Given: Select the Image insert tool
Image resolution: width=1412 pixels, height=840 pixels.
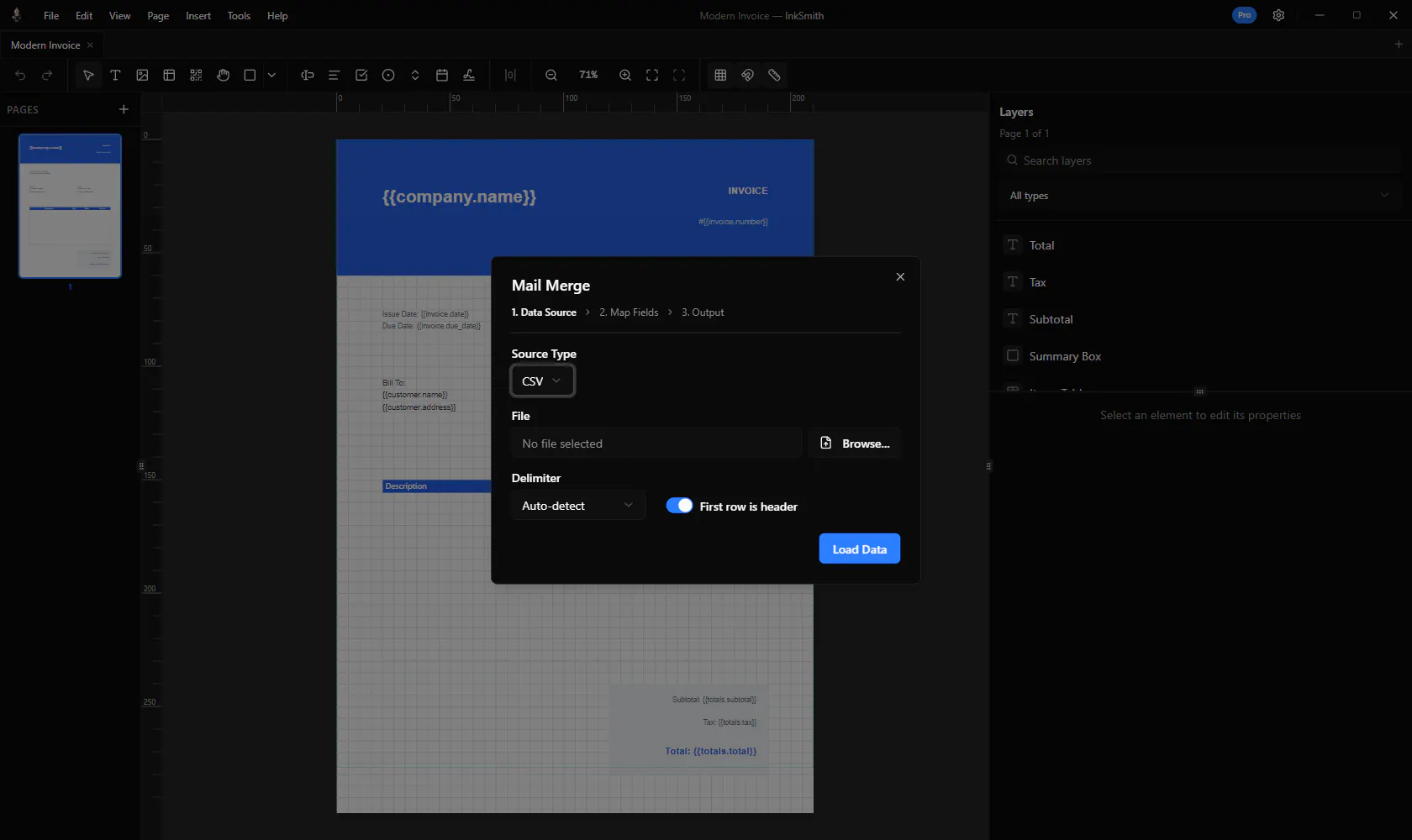Looking at the screenshot, I should [142, 76].
